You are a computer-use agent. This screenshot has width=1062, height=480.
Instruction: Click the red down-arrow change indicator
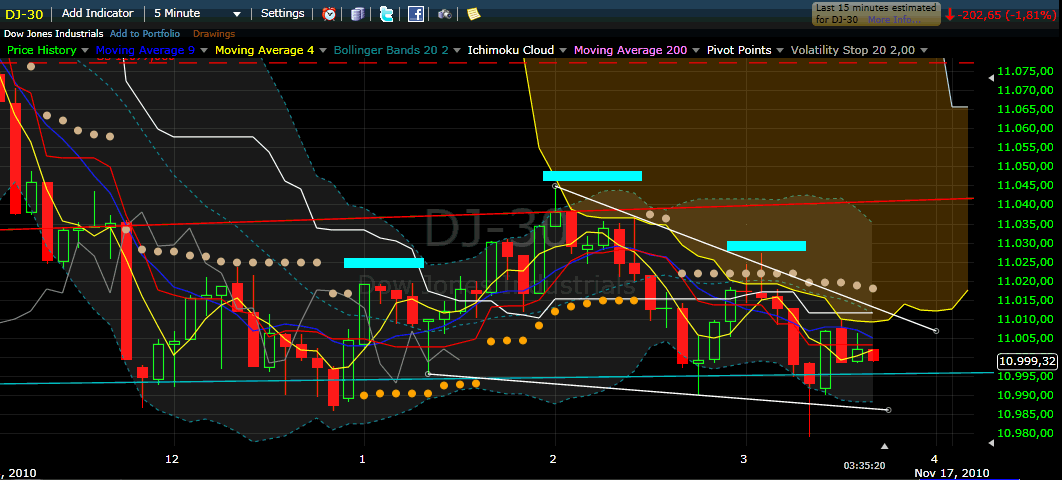tap(950, 14)
